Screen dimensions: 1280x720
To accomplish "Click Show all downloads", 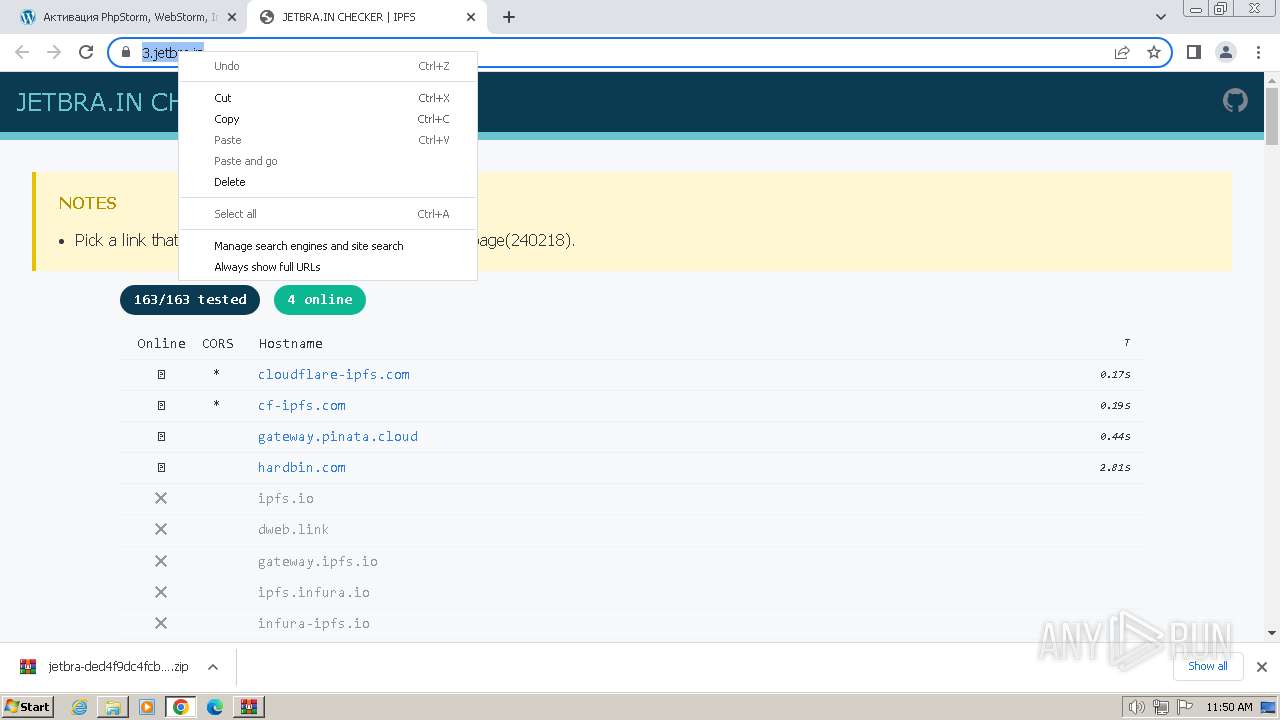I will click(x=1207, y=666).
